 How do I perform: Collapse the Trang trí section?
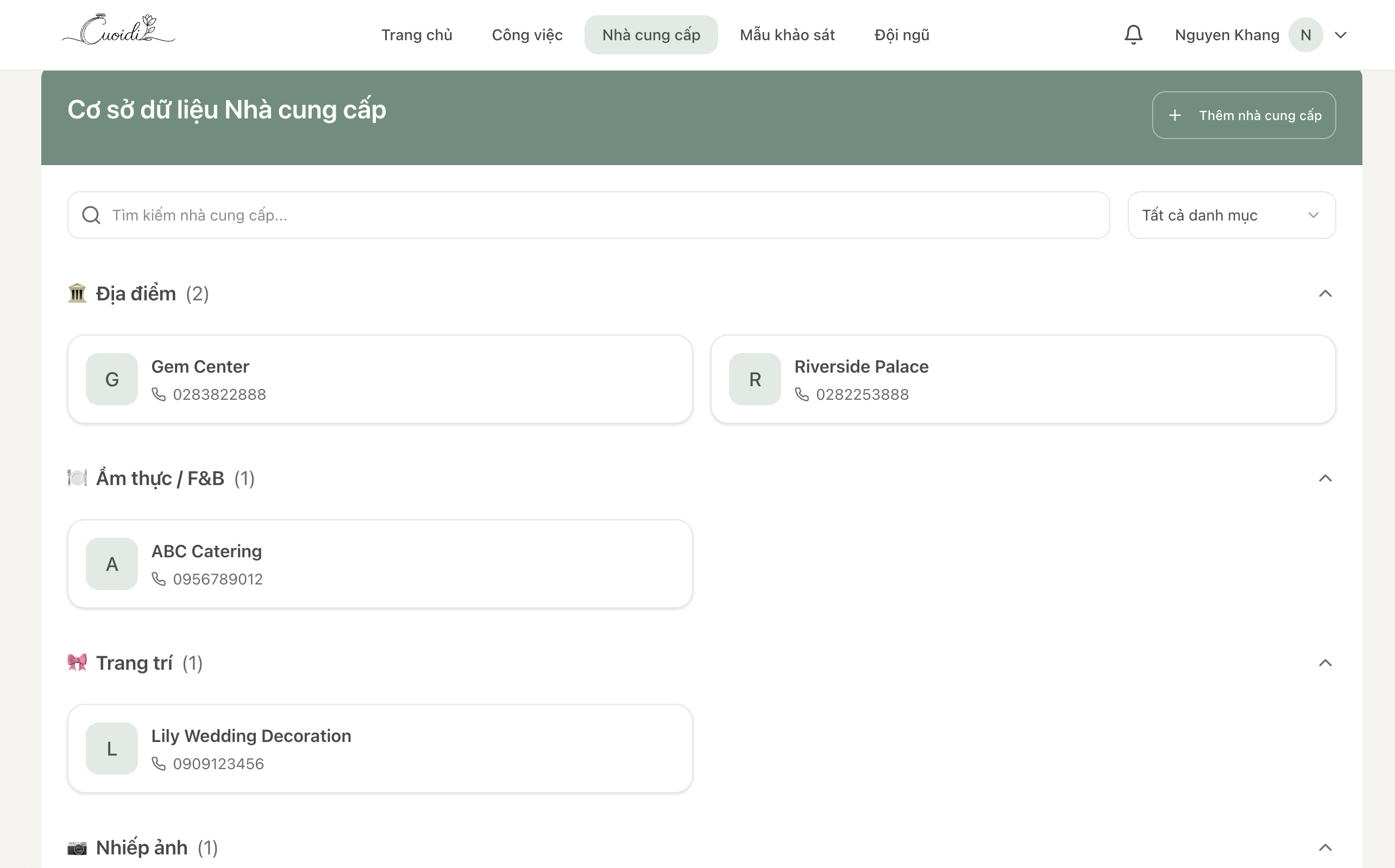[1325, 663]
